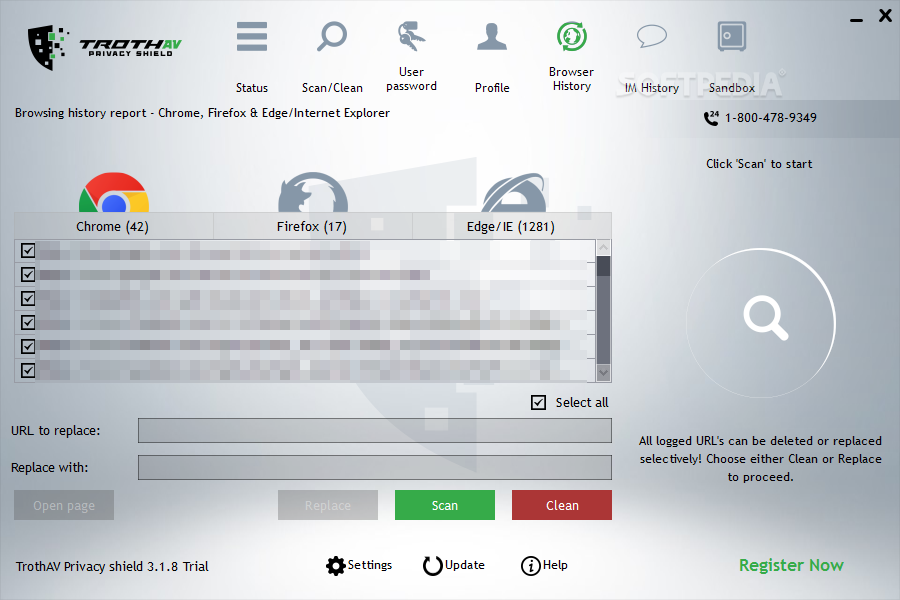
Task: Open User password keys icon
Action: (411, 36)
